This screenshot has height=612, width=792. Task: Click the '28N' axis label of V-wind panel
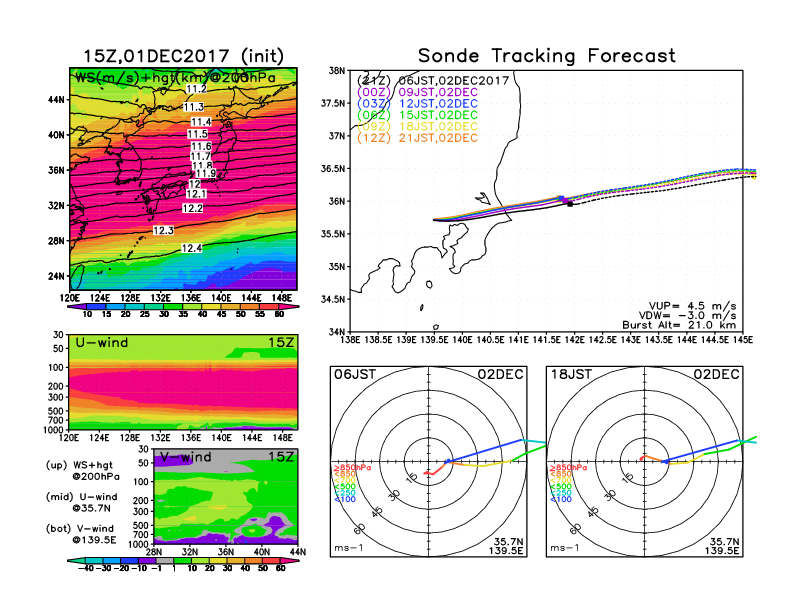point(154,552)
